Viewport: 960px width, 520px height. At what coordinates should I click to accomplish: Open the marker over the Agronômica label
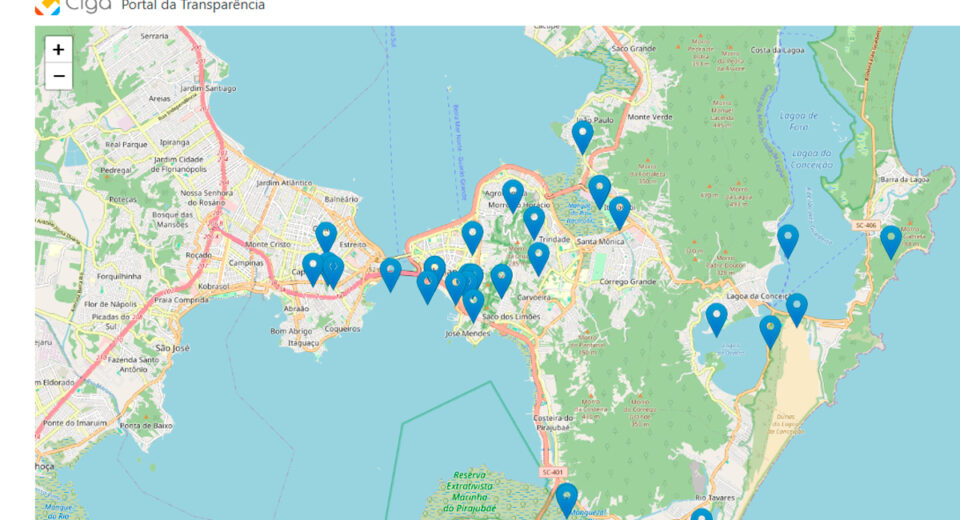point(513,196)
